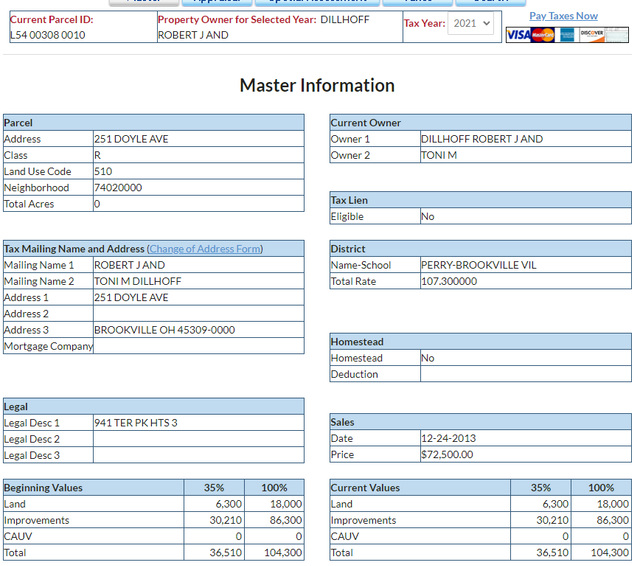Select Current Values Improvements 35% amount 30,210
Screen dimensions: 640x566
552,520
